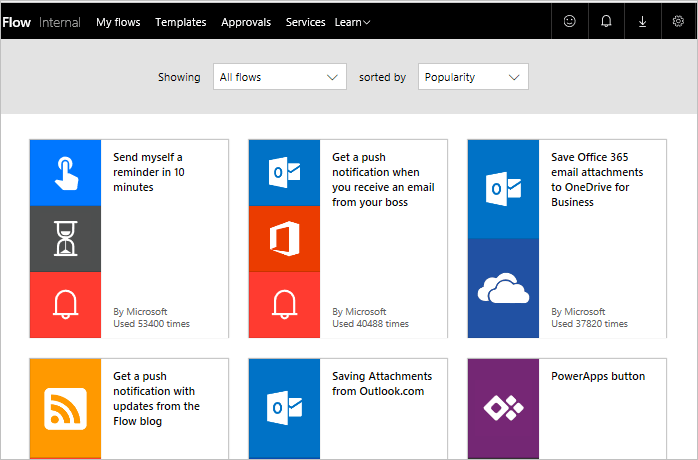The image size is (698, 460).
Task: Click the Flow logo text
Action: pyautogui.click(x=16, y=22)
